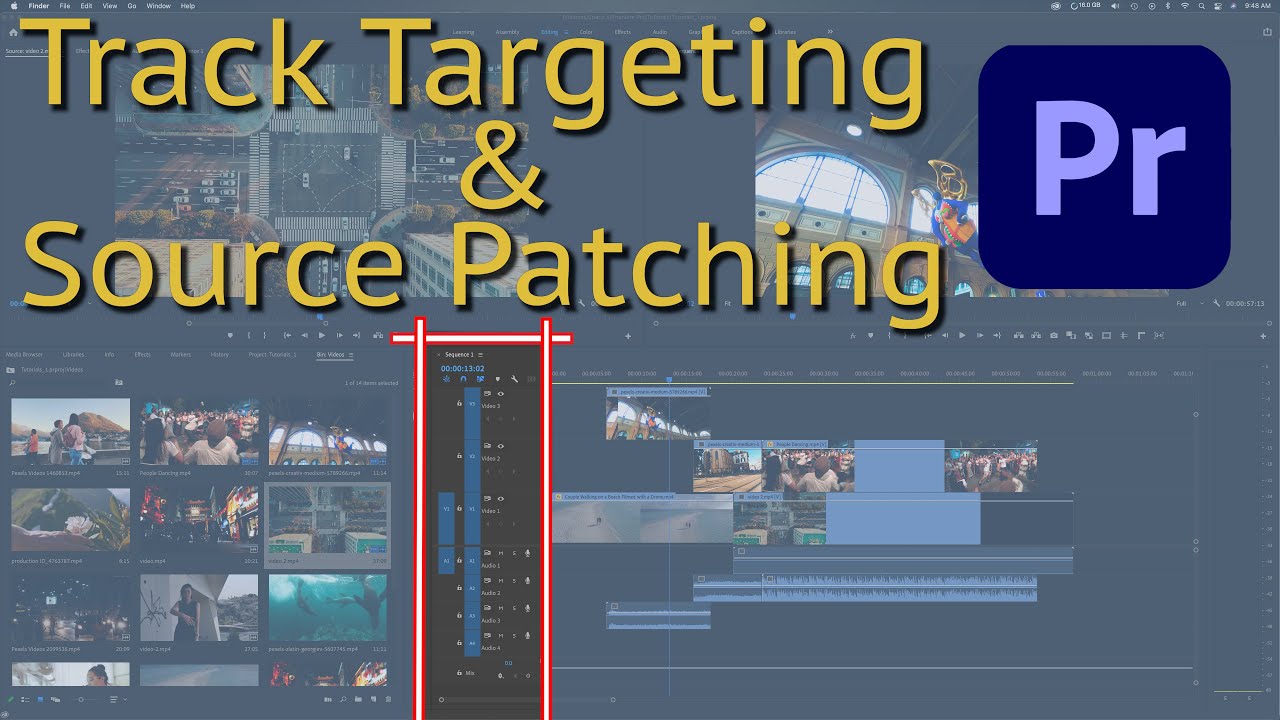Toggle insert sequences as nests icon
This screenshot has width=1280, height=720.
pyautogui.click(x=446, y=379)
